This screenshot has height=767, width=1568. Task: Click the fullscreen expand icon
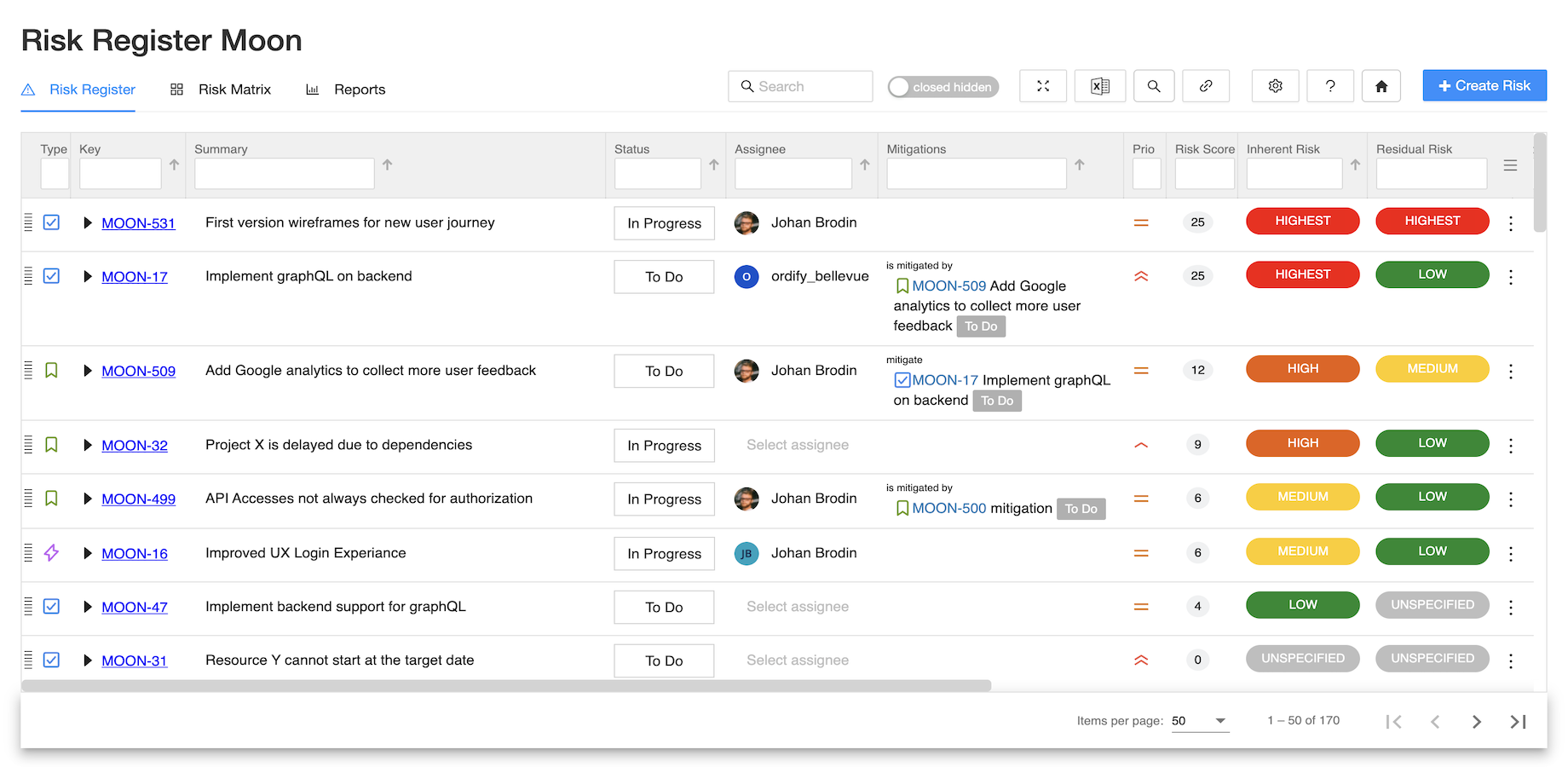pyautogui.click(x=1042, y=86)
